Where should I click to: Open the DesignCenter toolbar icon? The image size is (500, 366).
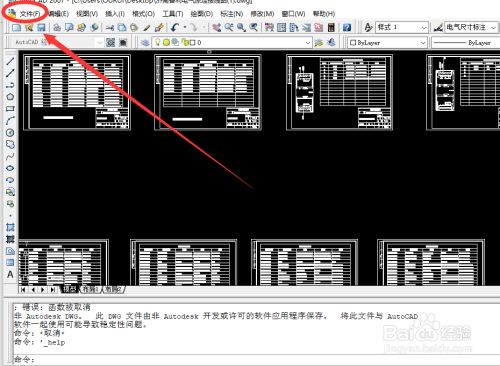point(282,27)
